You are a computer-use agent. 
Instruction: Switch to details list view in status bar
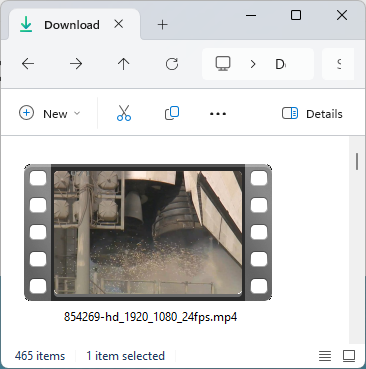[x=325, y=356]
